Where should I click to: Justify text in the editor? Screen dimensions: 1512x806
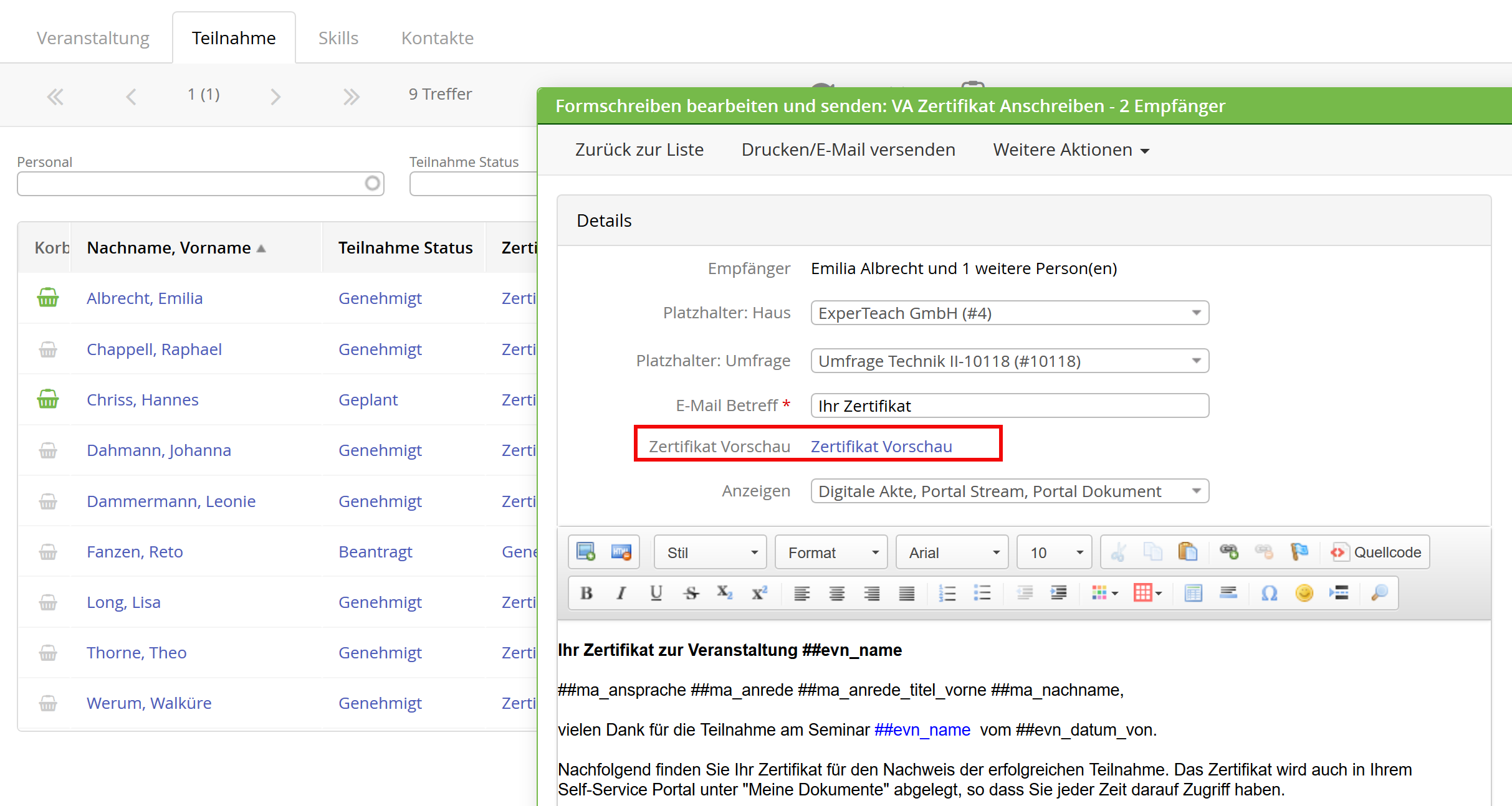907,593
